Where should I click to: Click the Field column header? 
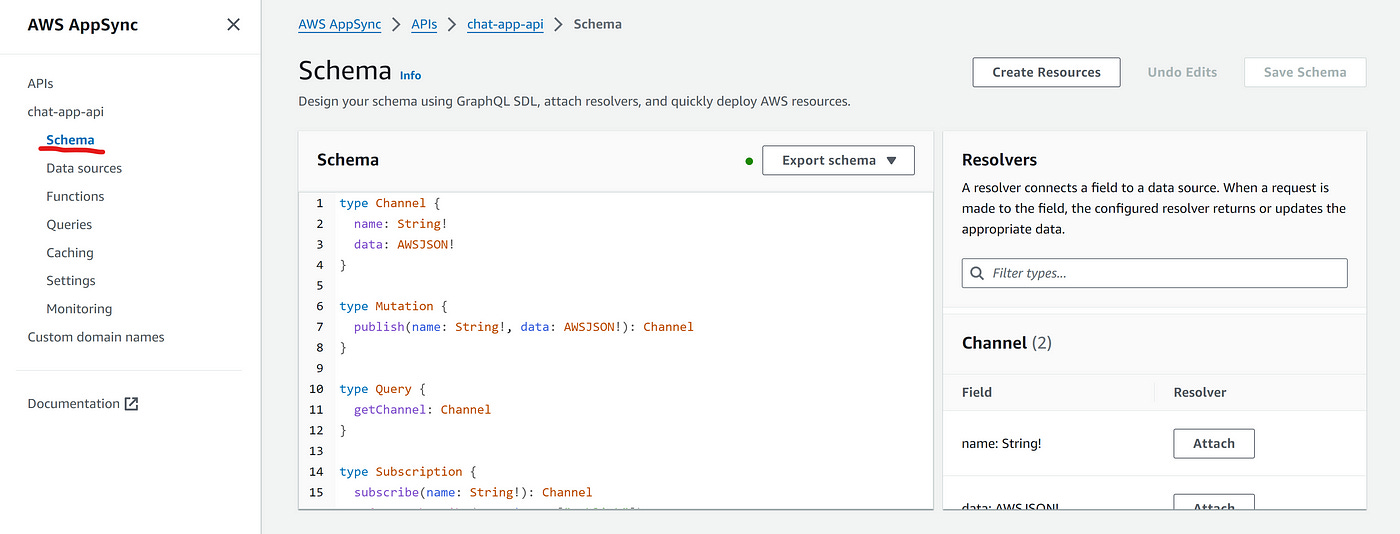point(977,392)
